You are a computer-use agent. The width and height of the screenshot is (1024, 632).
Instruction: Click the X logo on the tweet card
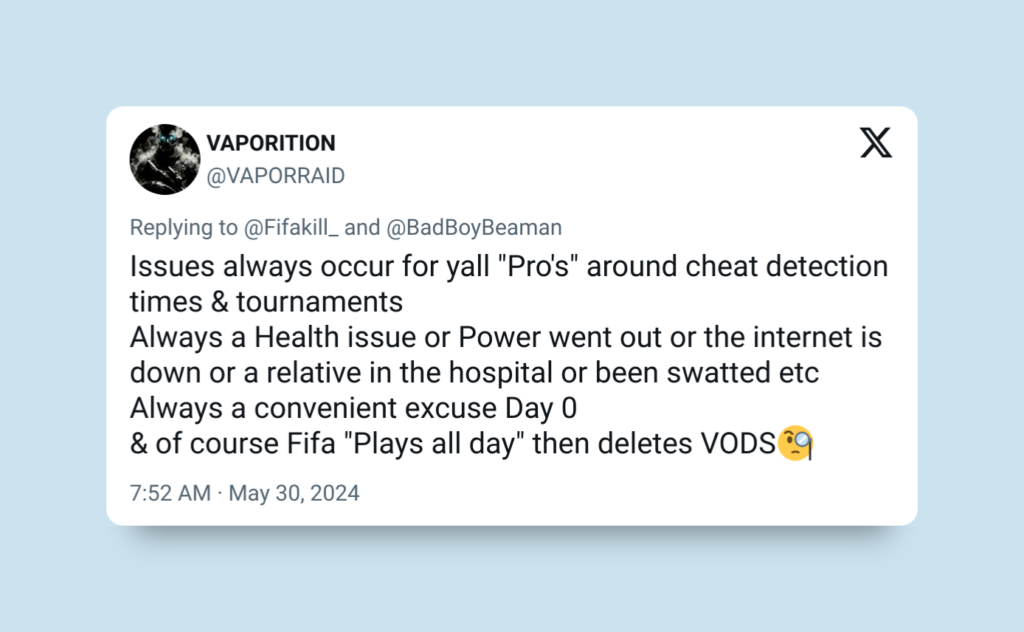pyautogui.click(x=876, y=143)
